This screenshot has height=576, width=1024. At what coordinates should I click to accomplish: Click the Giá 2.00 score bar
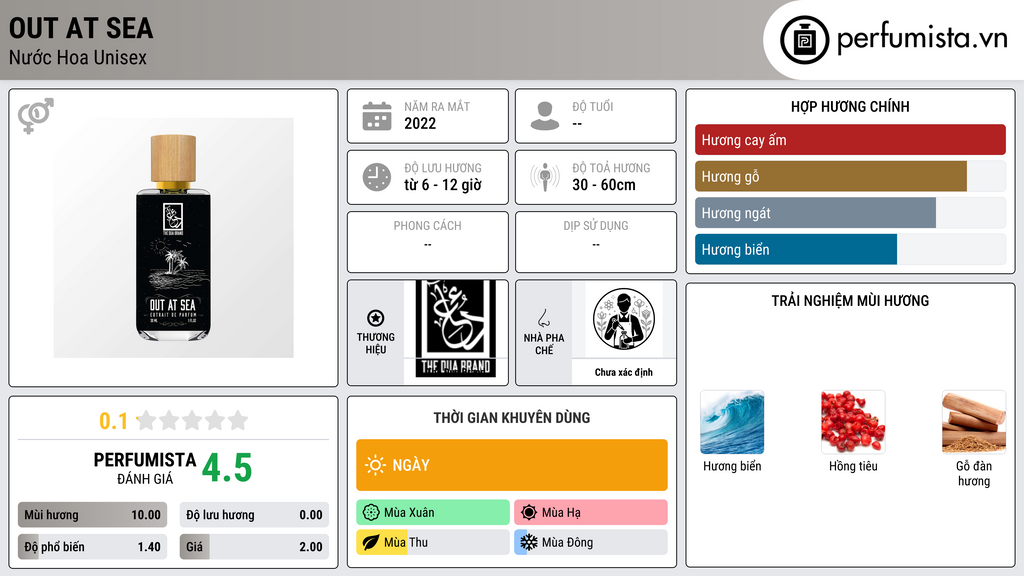coord(254,547)
